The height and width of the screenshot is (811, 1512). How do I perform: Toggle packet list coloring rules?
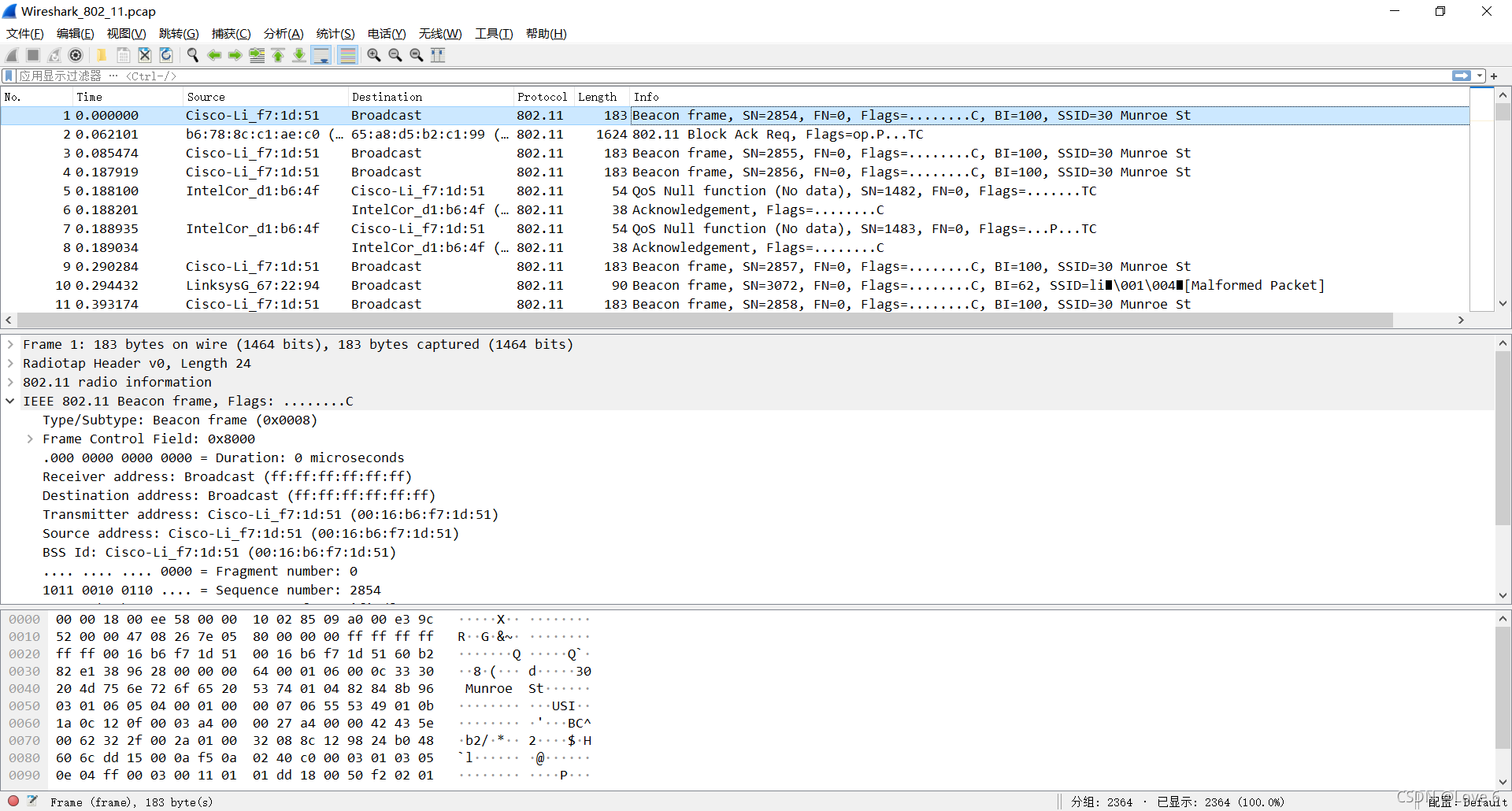347,55
